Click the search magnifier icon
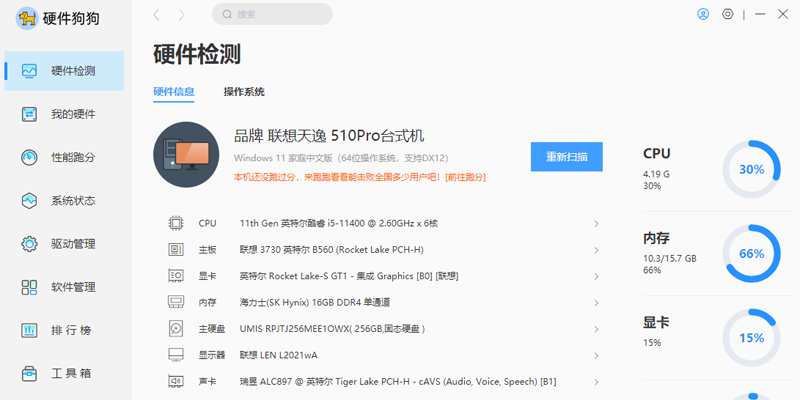Image resolution: width=800 pixels, height=400 pixels. [228, 14]
